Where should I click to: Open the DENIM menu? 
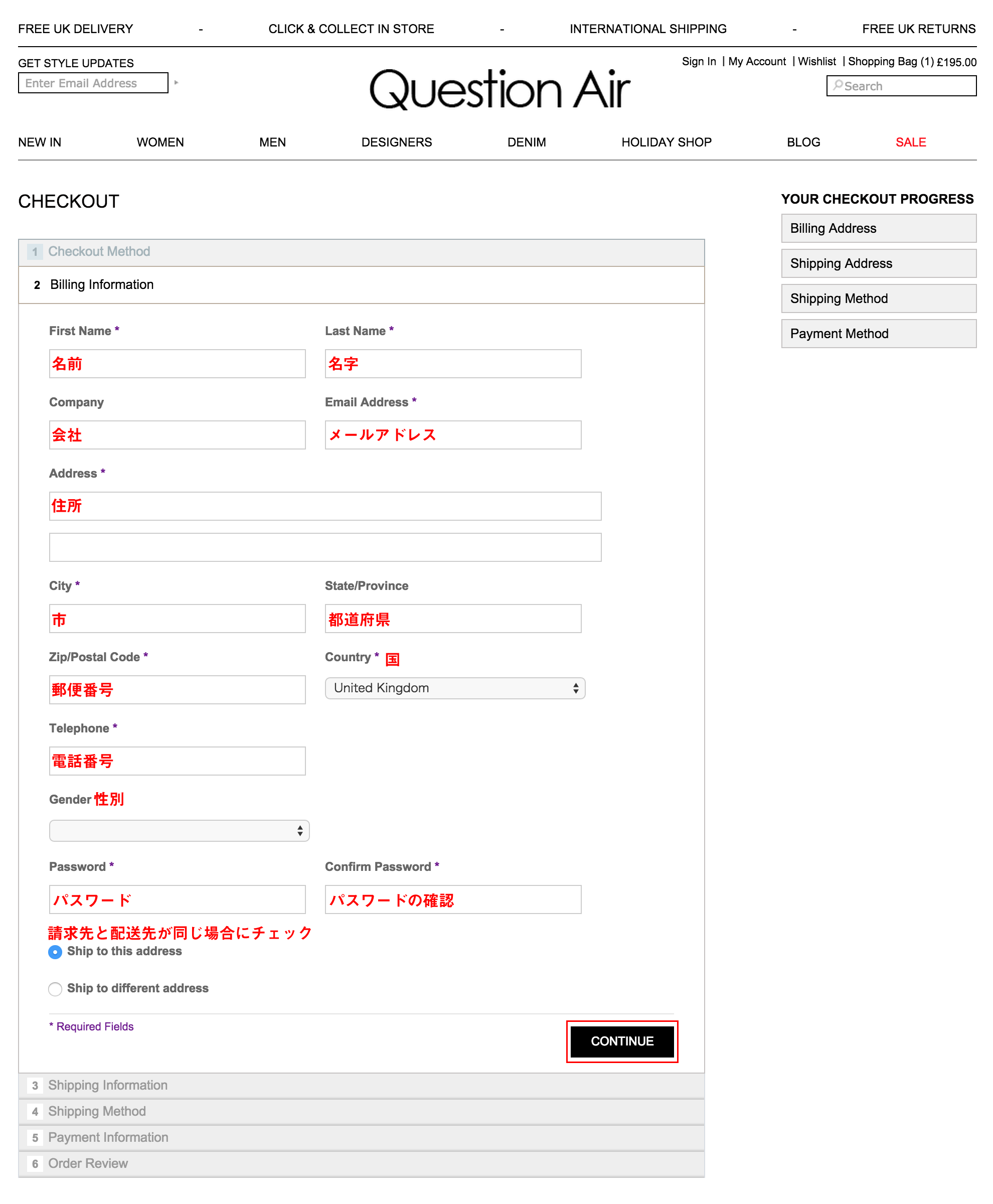tap(526, 142)
